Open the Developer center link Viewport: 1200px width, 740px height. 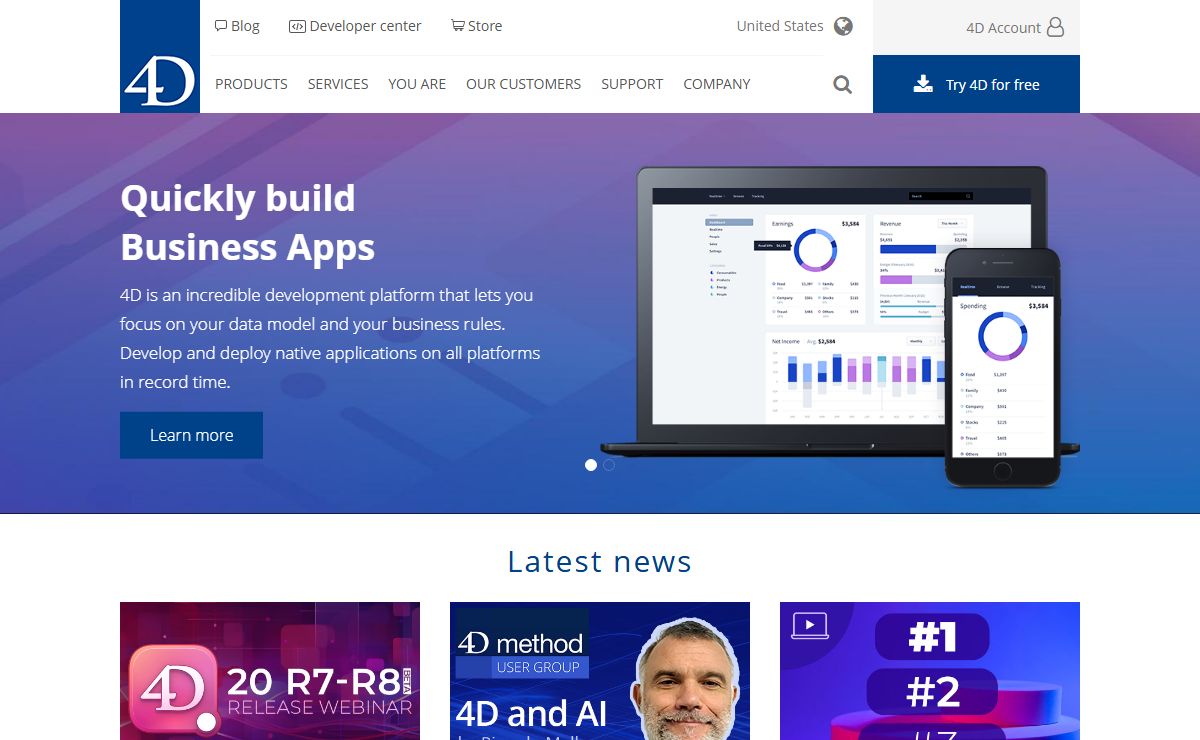coord(355,26)
